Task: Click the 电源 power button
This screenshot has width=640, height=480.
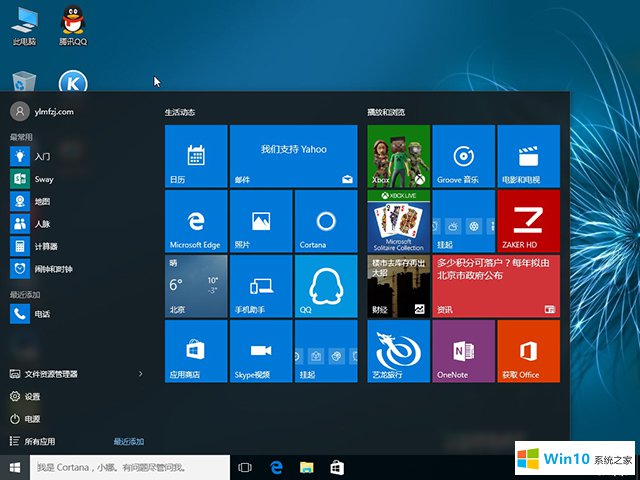Action: click(32, 419)
